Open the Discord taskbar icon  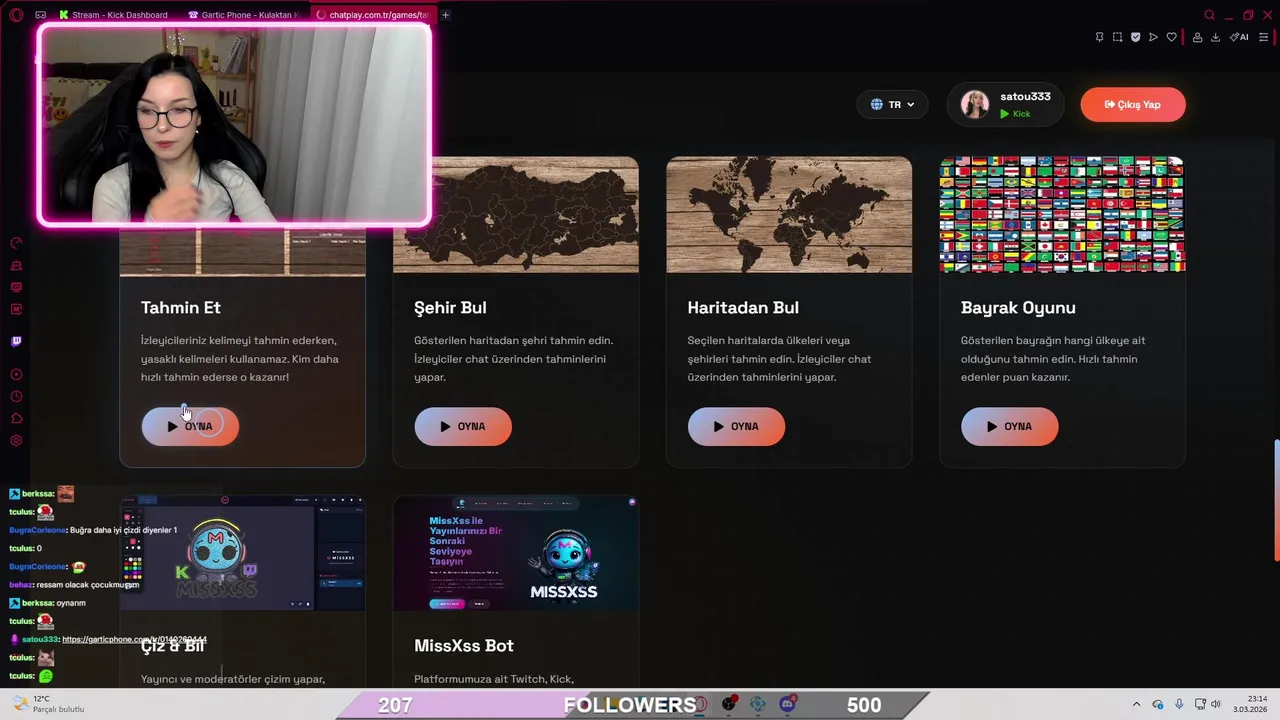point(787,704)
